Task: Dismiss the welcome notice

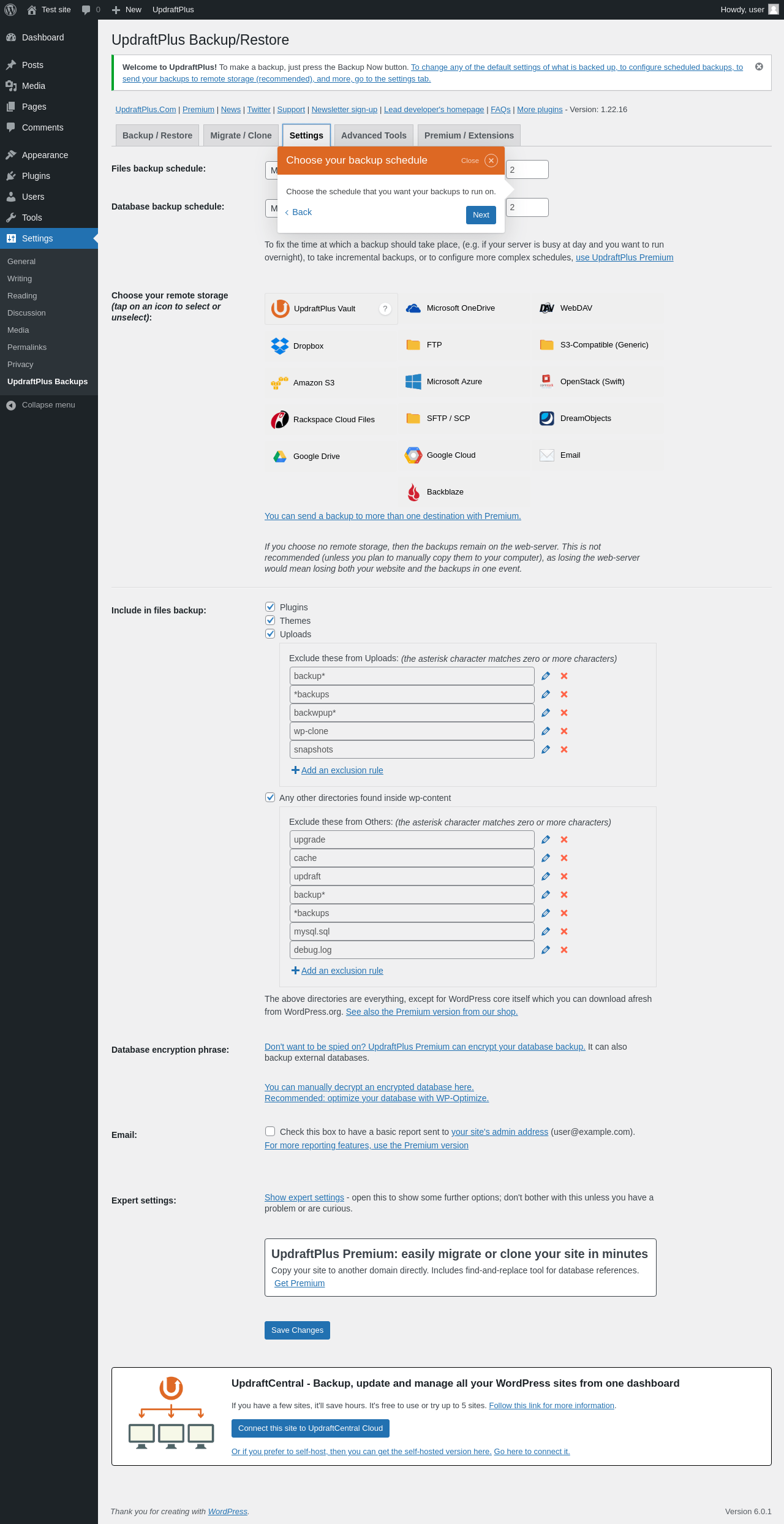Action: point(759,67)
